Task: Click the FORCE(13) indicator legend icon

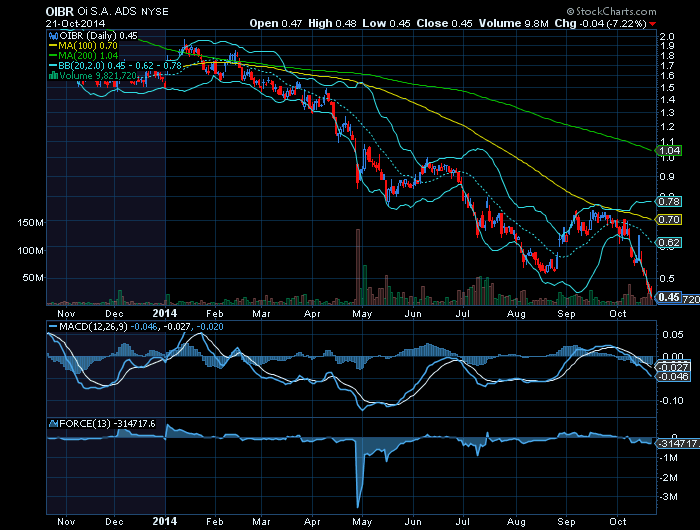Action: pyautogui.click(x=52, y=423)
